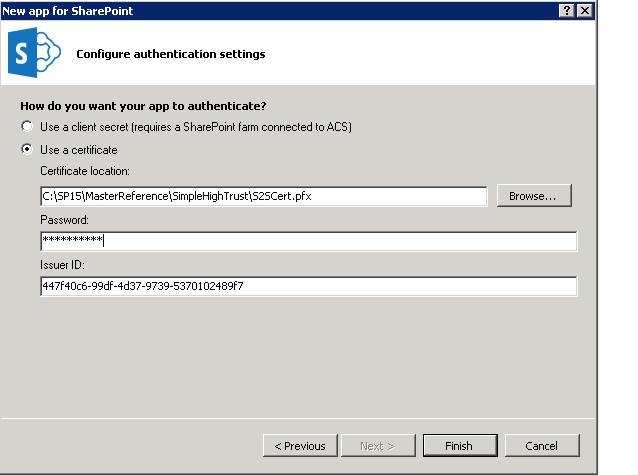The height and width of the screenshot is (475, 638).
Task: Click the 'Password:' label
Action: 64,220
